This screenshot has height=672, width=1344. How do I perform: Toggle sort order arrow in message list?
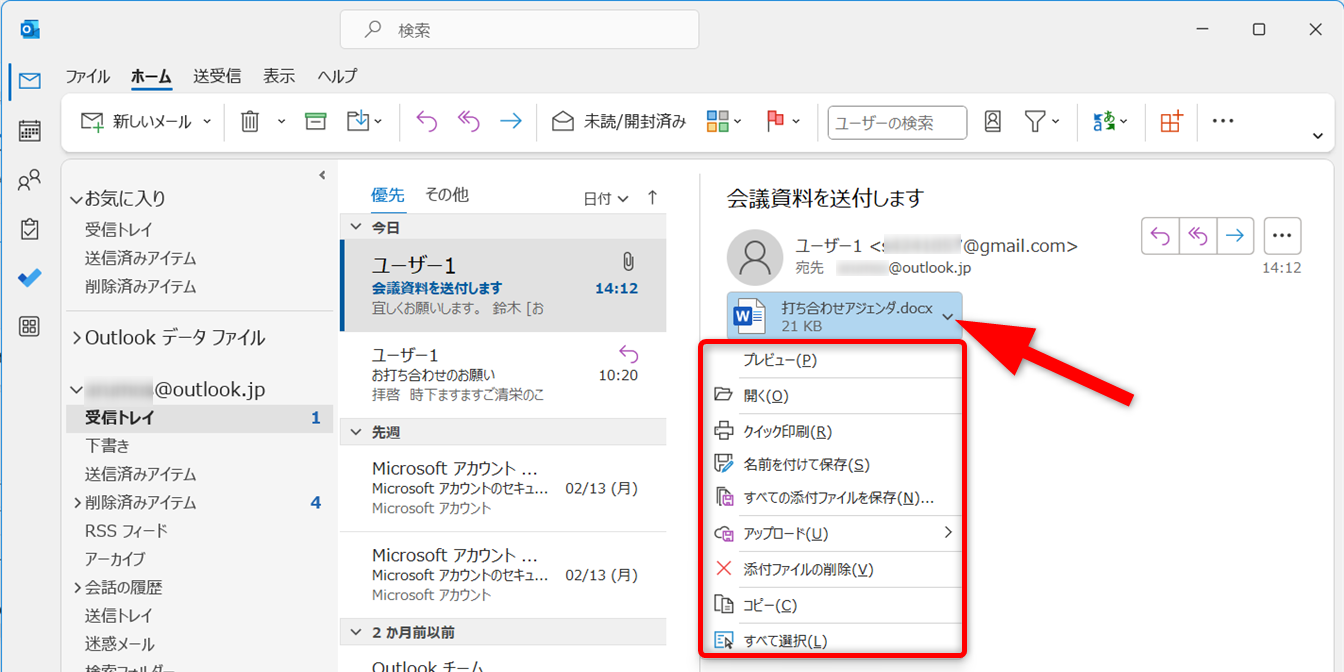click(x=653, y=198)
